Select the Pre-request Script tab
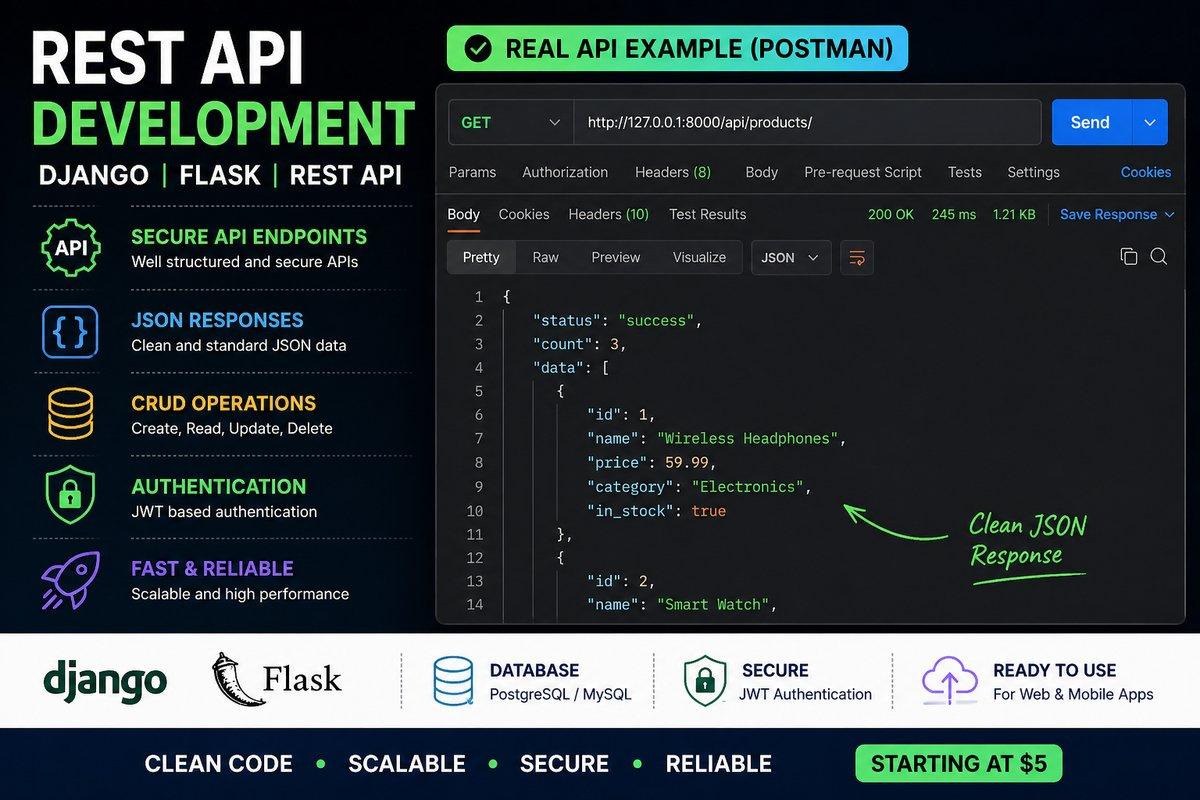 [863, 172]
